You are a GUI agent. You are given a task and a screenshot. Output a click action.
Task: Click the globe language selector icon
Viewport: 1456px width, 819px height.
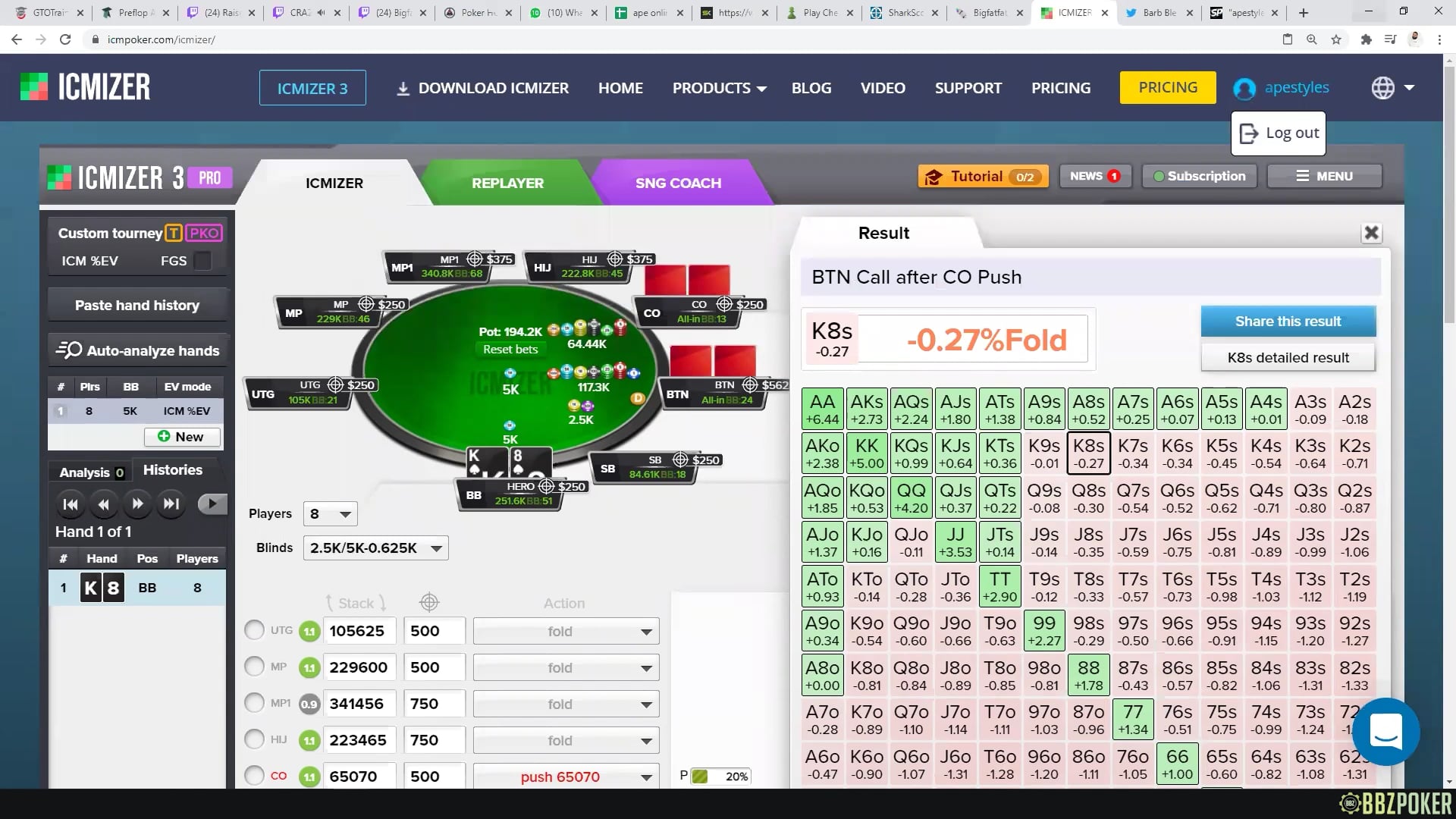1382,87
